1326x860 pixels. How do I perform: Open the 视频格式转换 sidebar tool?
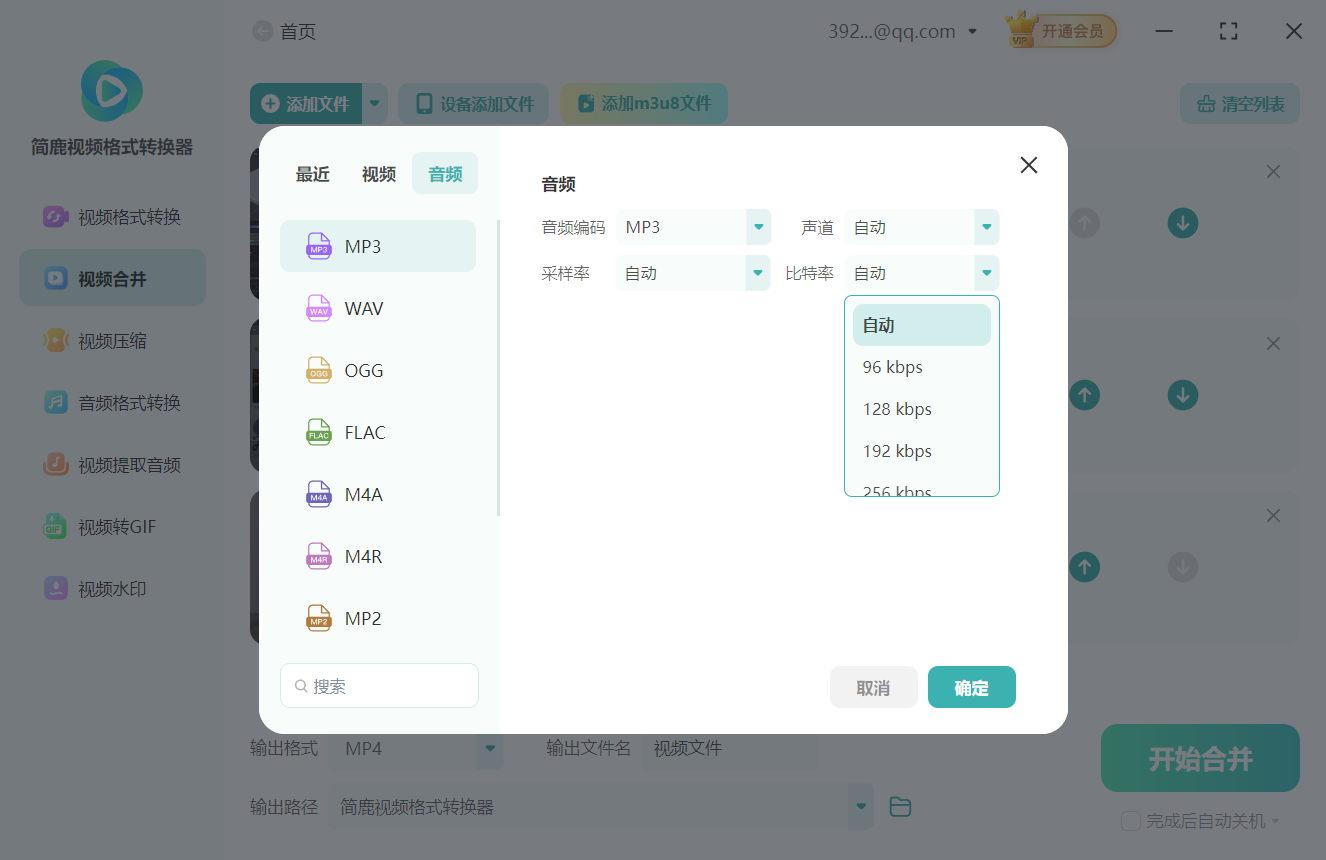pyautogui.click(x=112, y=215)
